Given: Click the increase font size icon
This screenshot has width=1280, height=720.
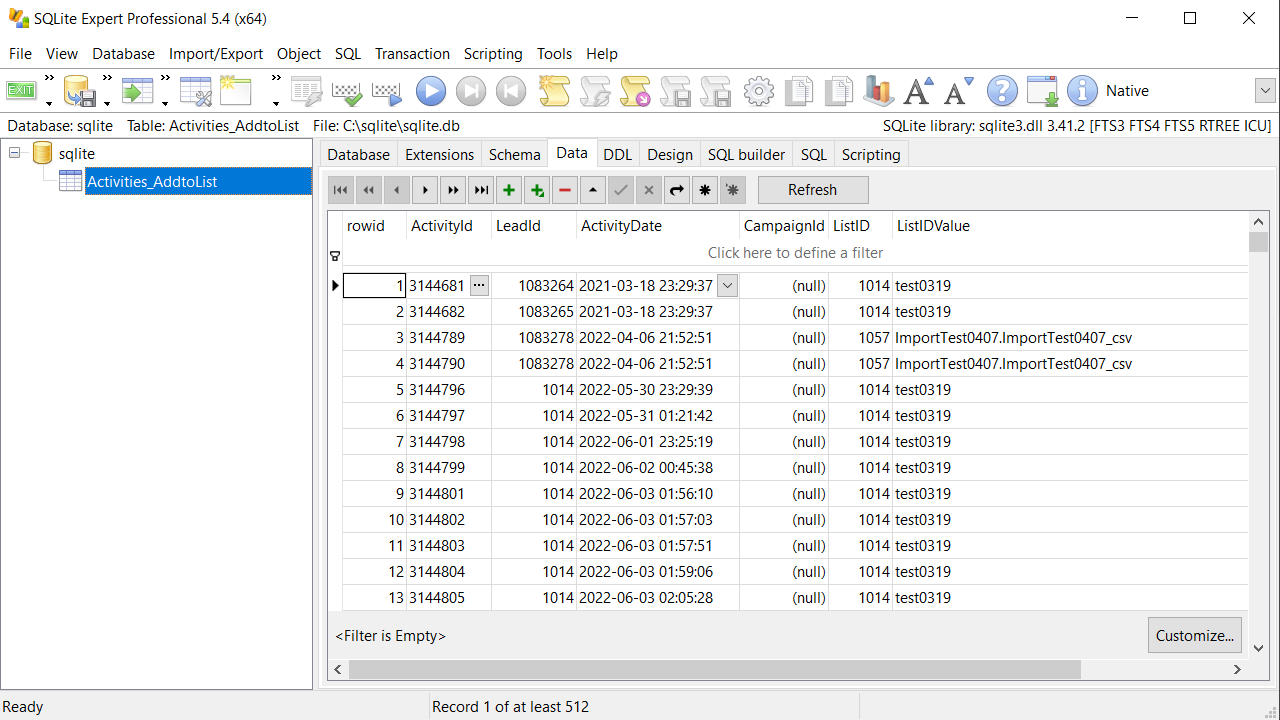Looking at the screenshot, I should point(918,91).
